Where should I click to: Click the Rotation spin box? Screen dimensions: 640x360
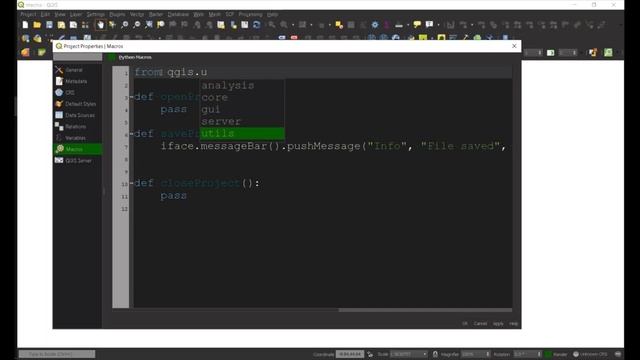[527, 354]
